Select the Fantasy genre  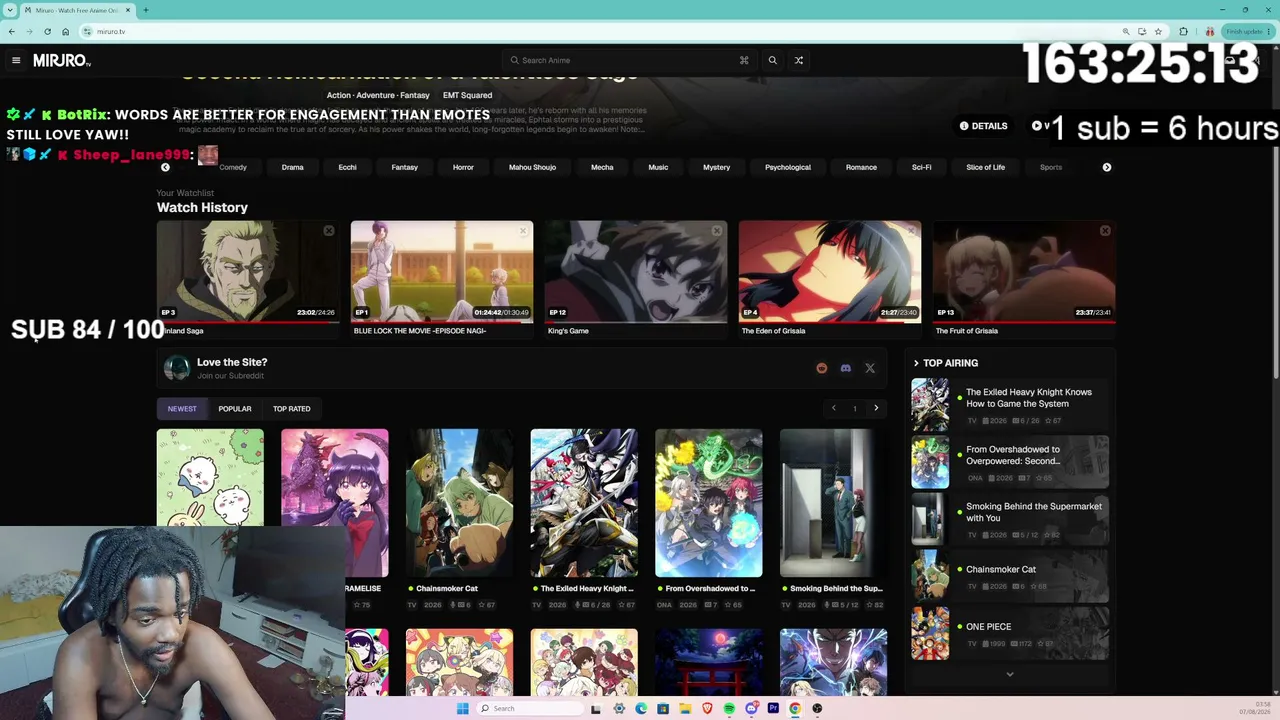click(404, 167)
